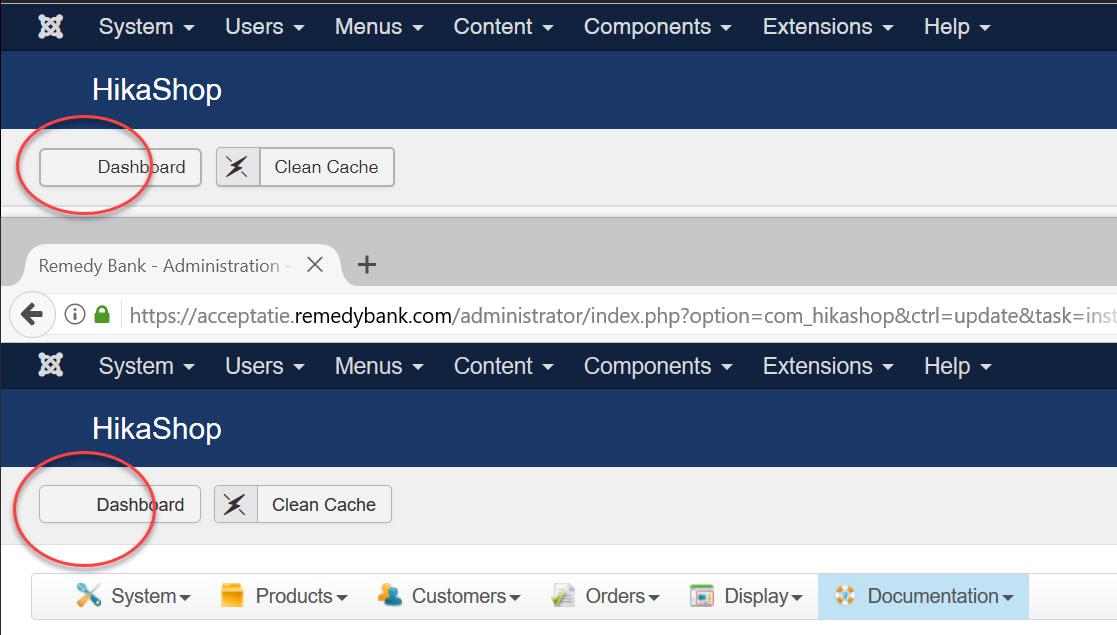Open the Extensions dropdown in the top navbar
1117x635 pixels.
pyautogui.click(x=828, y=26)
